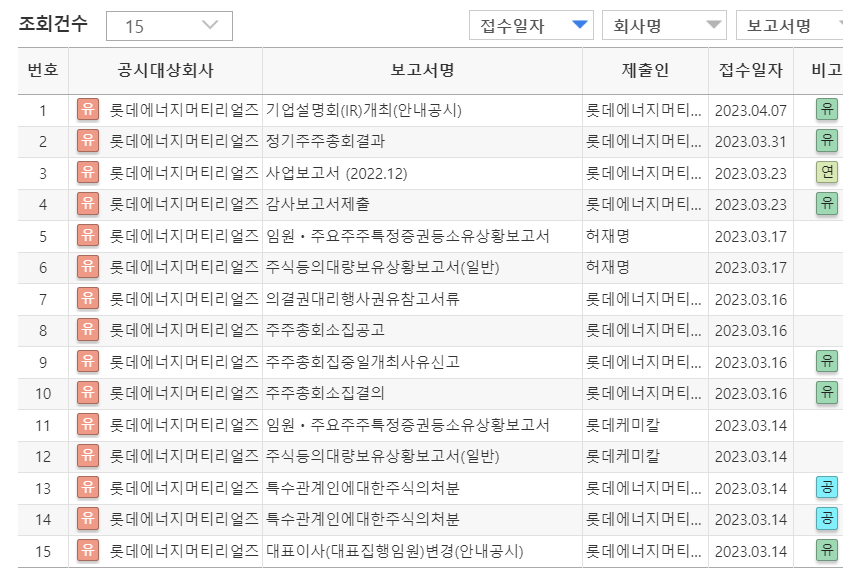The image size is (851, 575).
Task: Click the green 유 remark badge for 기업설명회(IR)개최
Action: click(827, 109)
